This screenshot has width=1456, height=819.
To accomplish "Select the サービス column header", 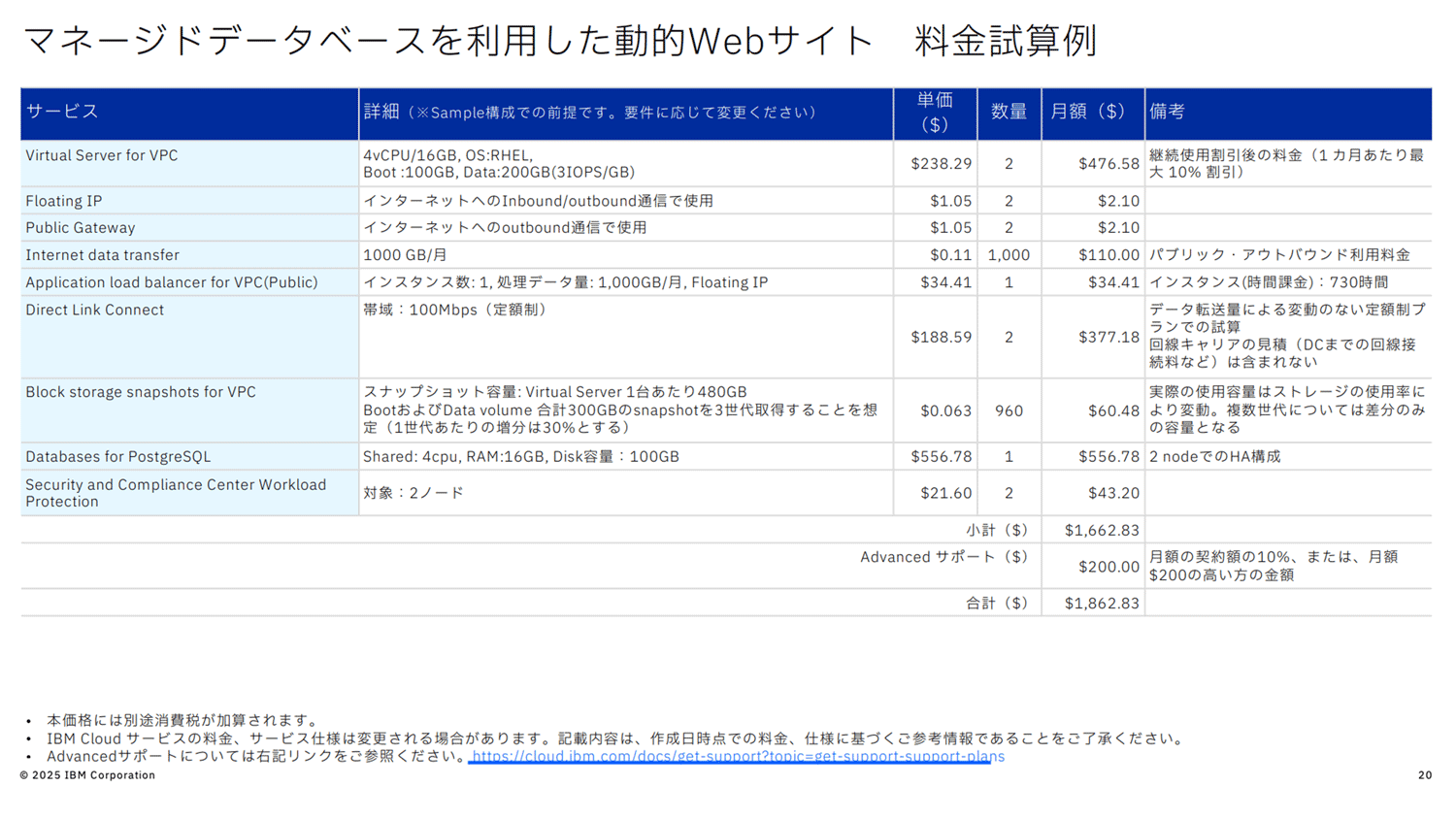I will [62, 112].
